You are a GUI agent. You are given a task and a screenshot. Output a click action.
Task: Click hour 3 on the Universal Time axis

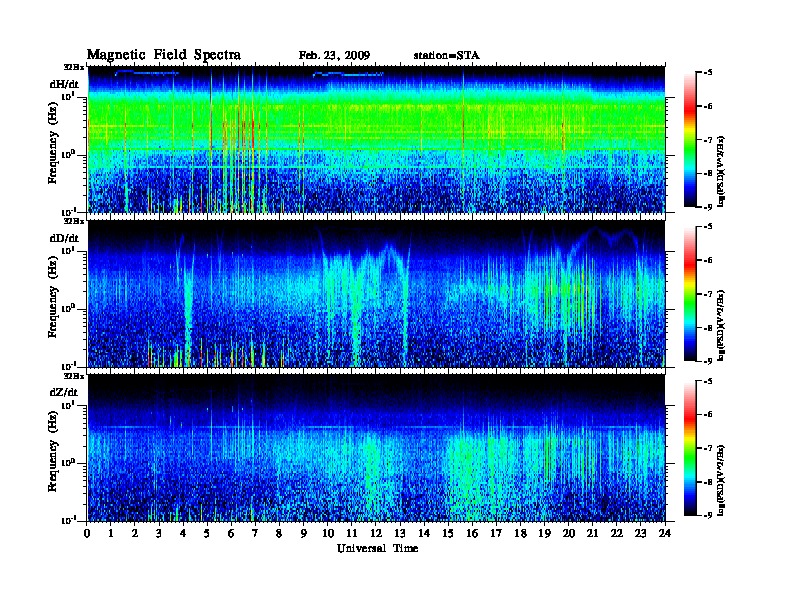[x=159, y=533]
